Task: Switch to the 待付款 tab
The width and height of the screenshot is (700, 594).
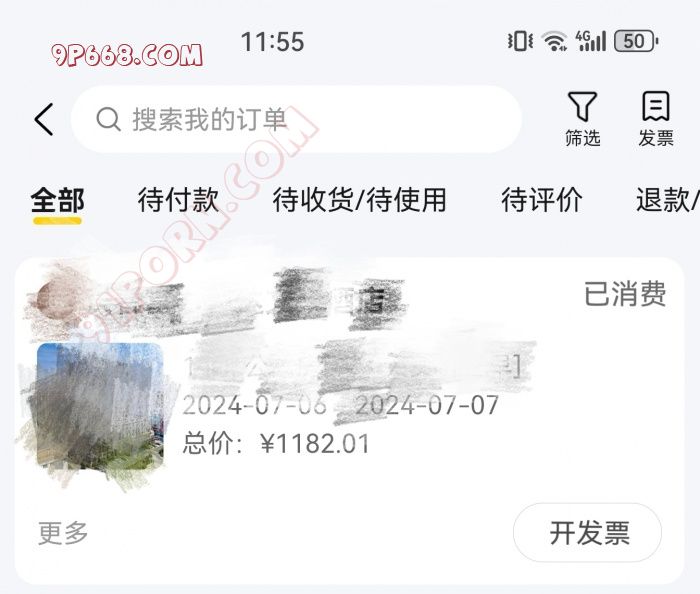Action: 178,199
